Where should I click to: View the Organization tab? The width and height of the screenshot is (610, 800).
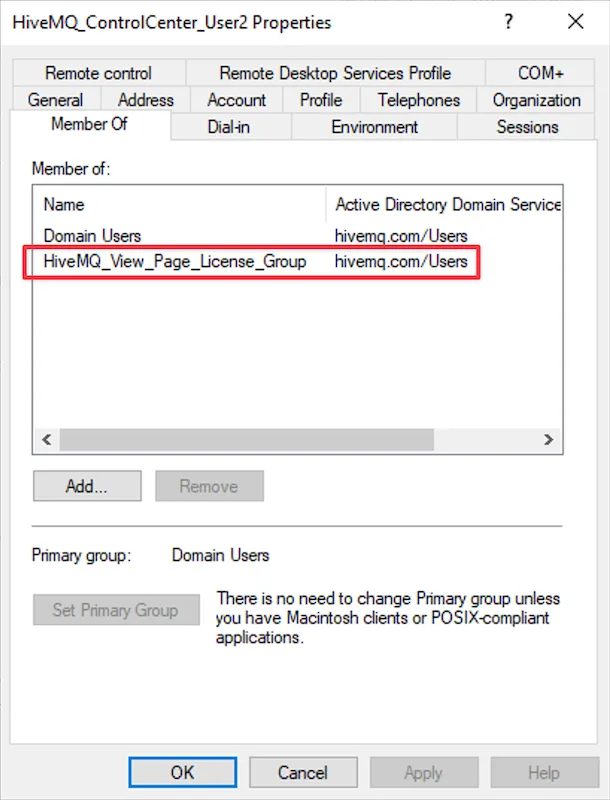point(536,99)
